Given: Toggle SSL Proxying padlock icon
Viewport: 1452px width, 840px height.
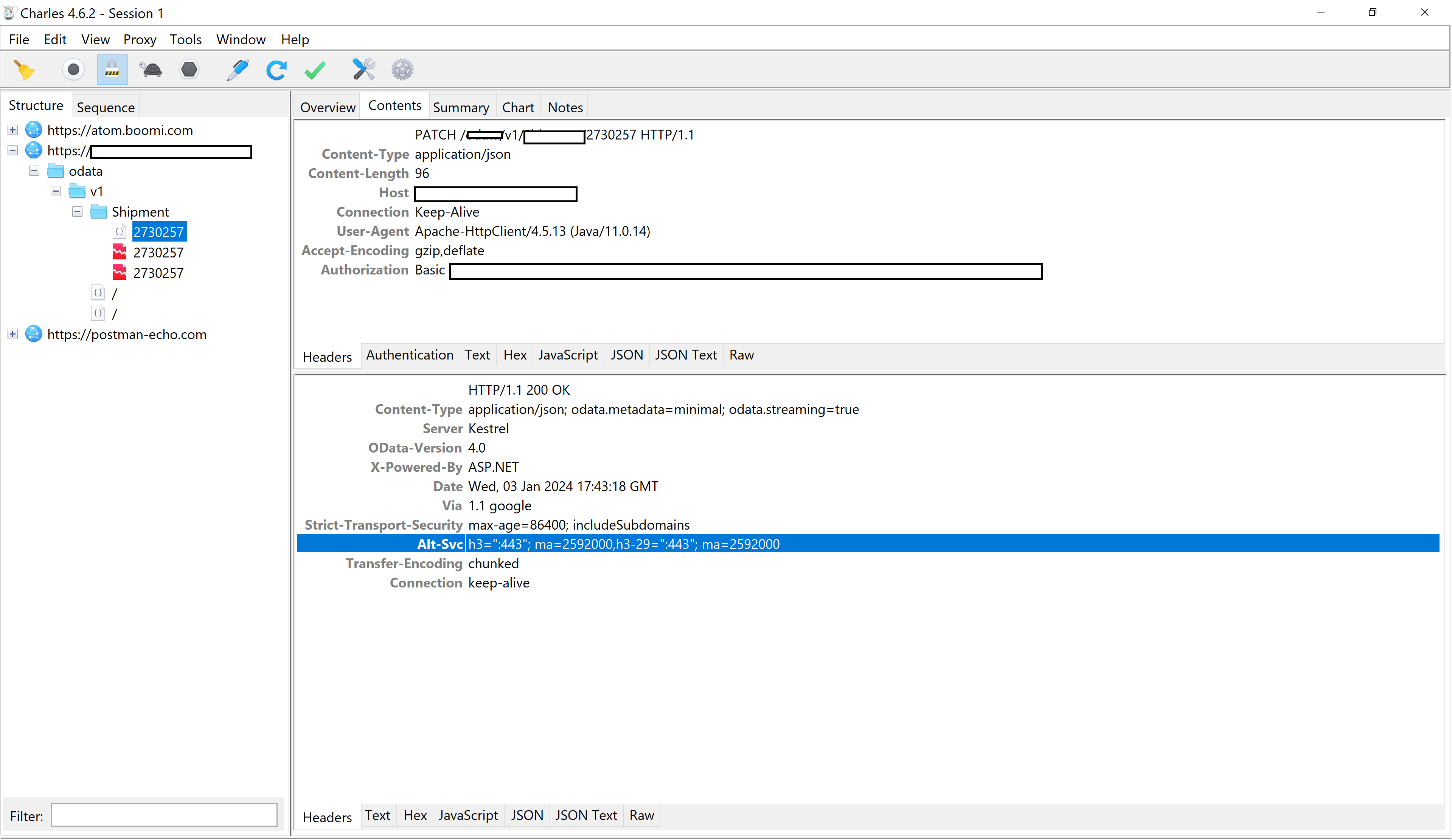Looking at the screenshot, I should click(112, 70).
